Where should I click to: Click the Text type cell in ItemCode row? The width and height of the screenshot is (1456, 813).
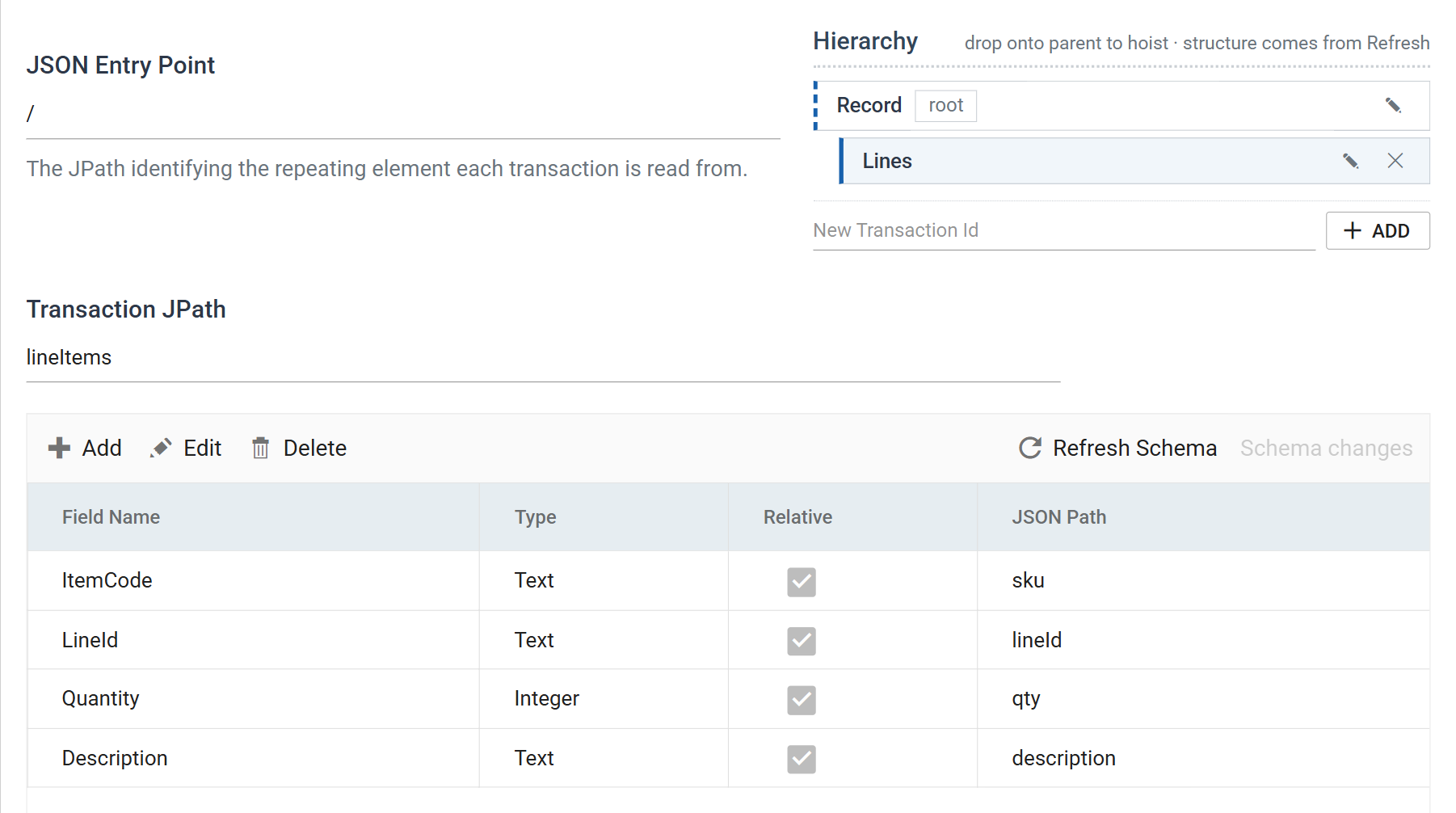(604, 580)
